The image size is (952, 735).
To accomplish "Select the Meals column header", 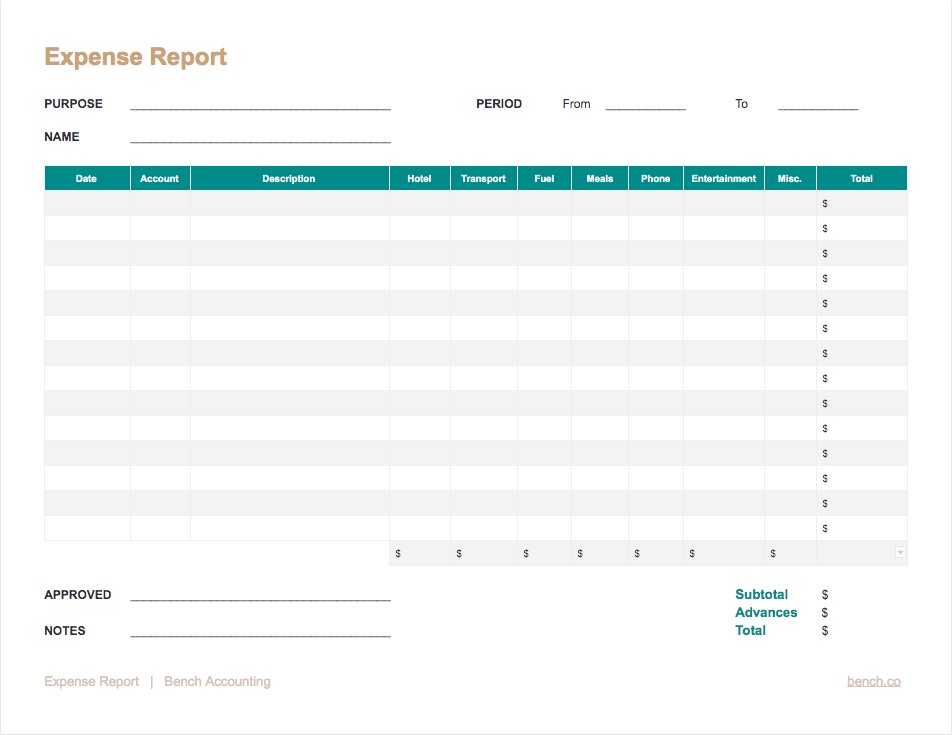I will [599, 178].
